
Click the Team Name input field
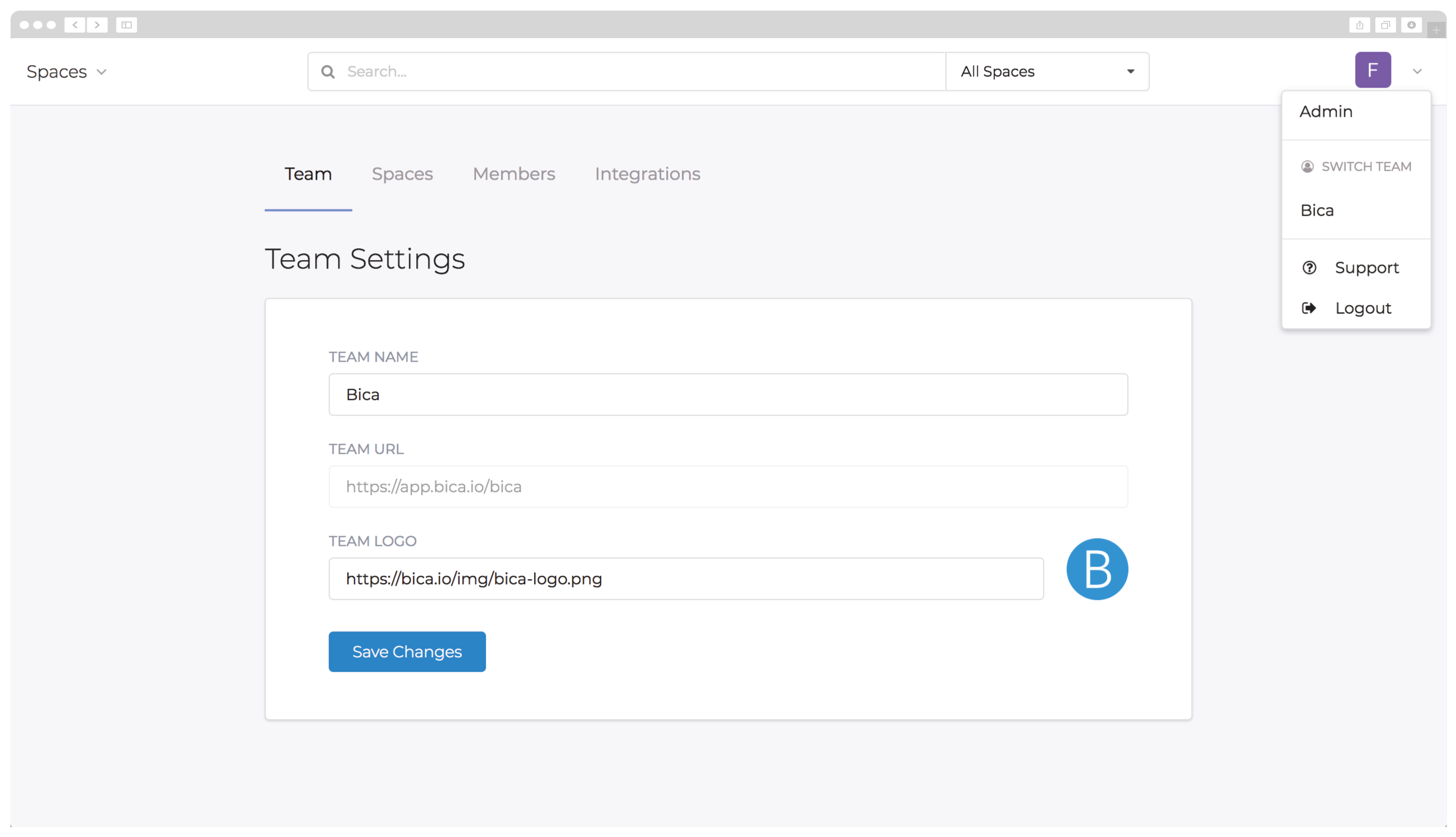tap(727, 394)
